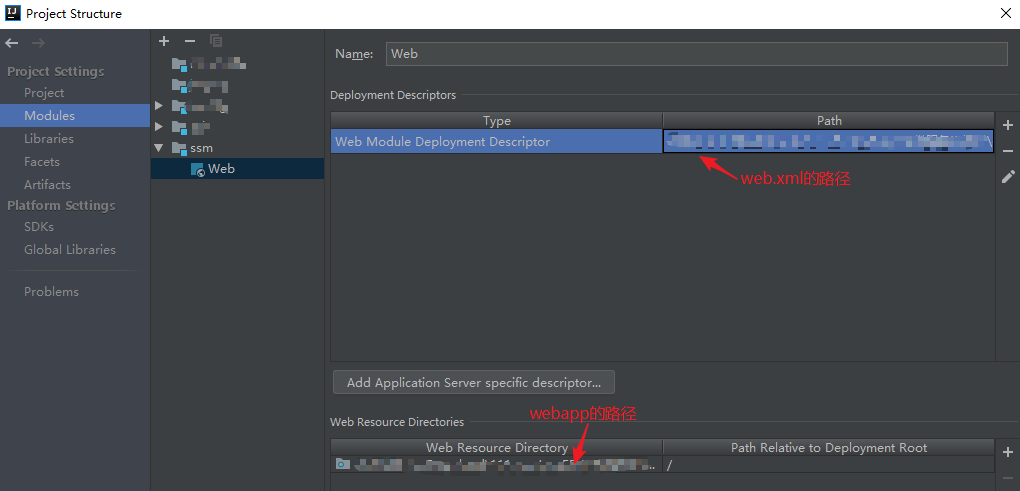Open Facets settings page

[42, 162]
